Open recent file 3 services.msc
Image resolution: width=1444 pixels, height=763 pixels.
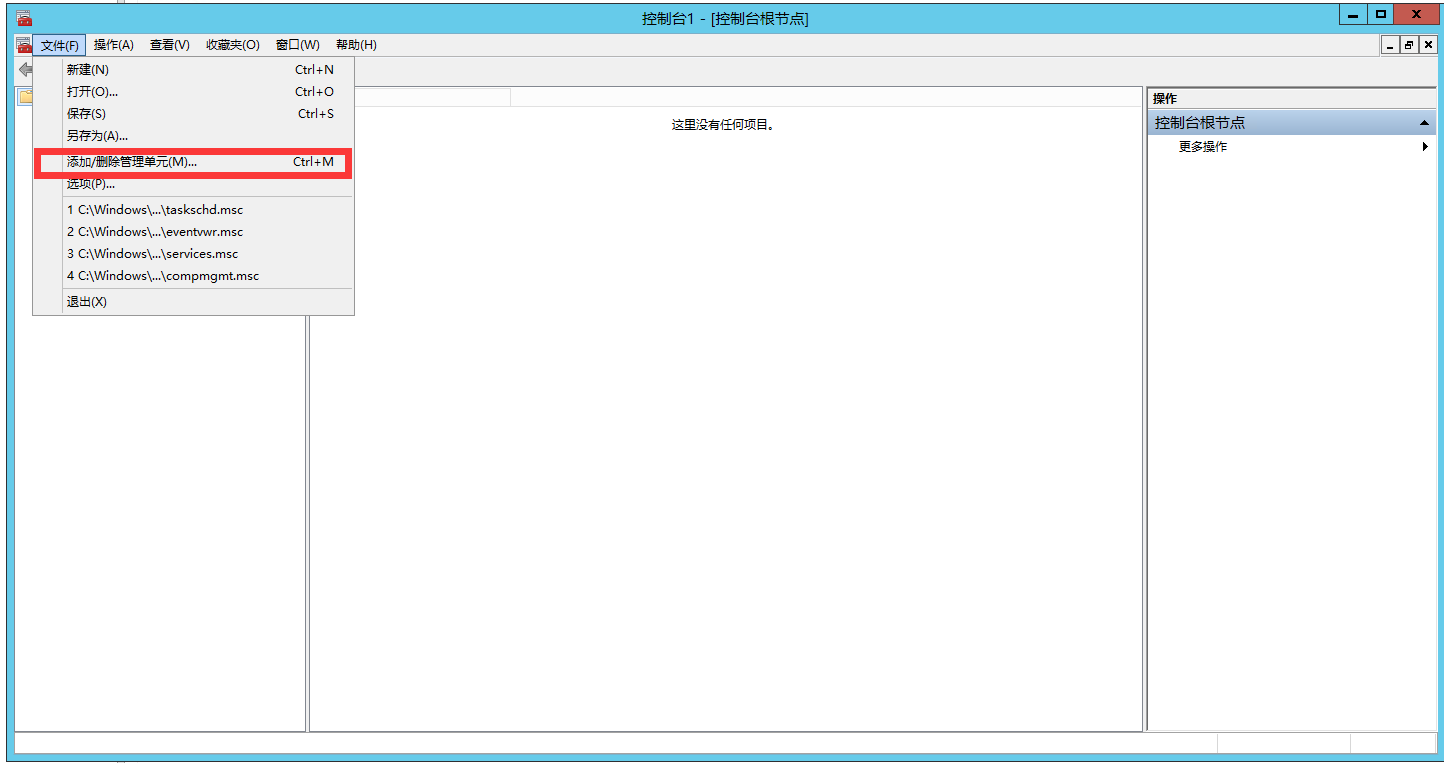[x=194, y=254]
